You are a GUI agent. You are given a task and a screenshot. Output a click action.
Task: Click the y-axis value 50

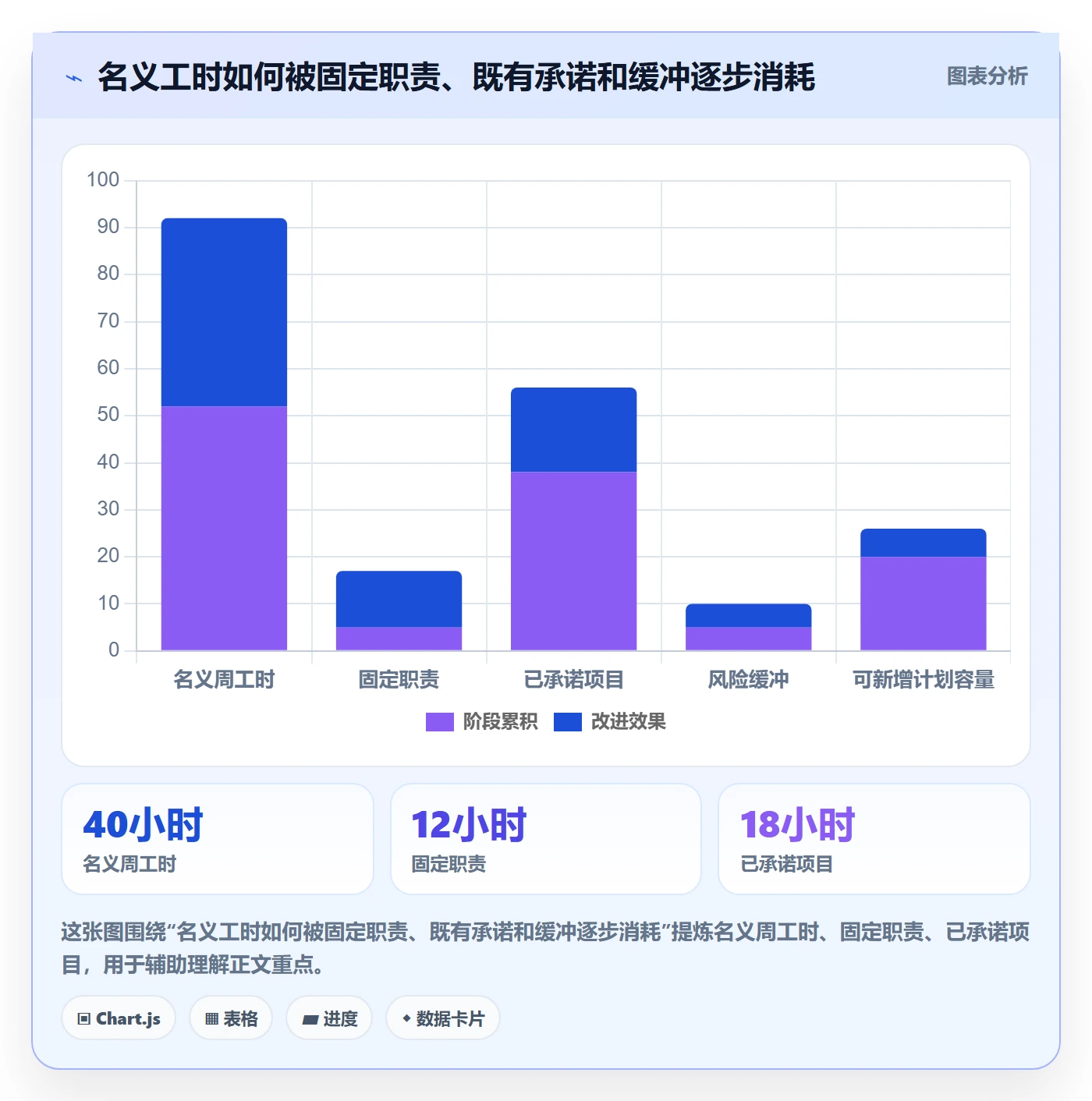click(108, 415)
